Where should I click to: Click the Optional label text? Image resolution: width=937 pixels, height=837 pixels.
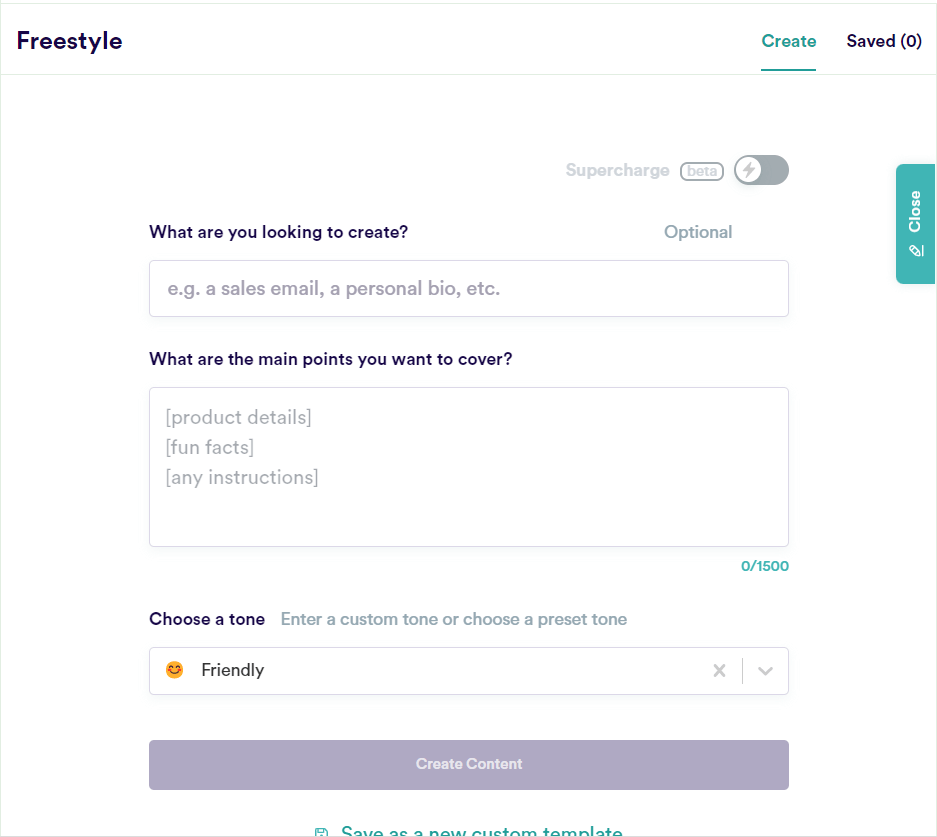[x=698, y=232]
